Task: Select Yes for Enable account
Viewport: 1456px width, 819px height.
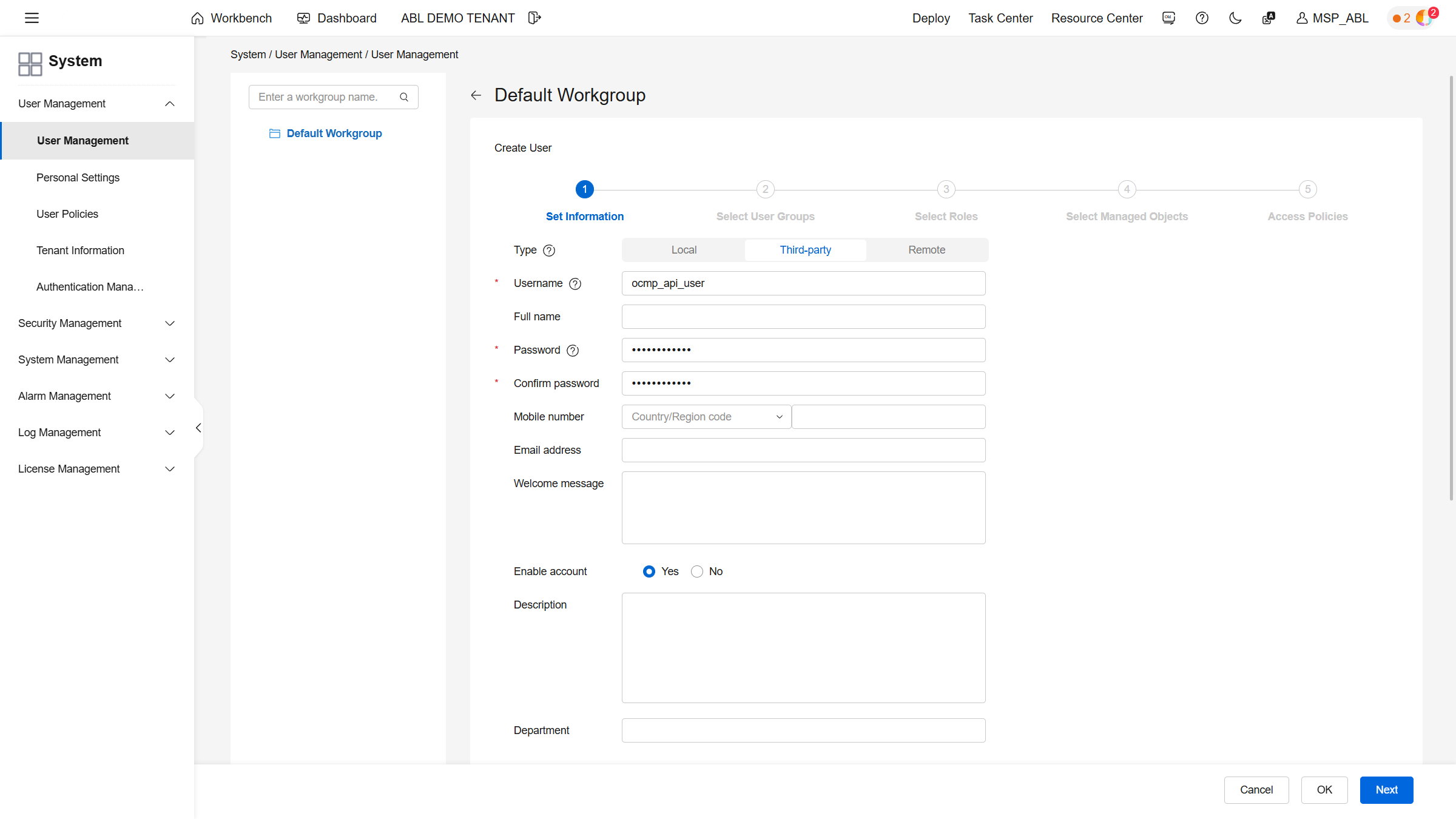Action: [x=649, y=571]
